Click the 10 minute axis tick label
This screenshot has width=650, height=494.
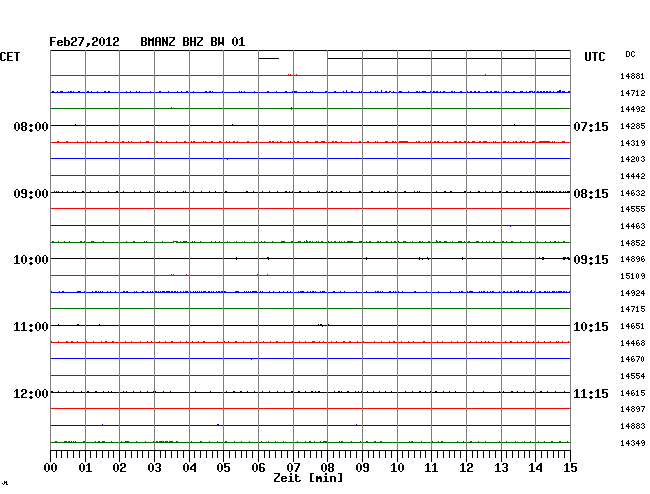point(397,468)
